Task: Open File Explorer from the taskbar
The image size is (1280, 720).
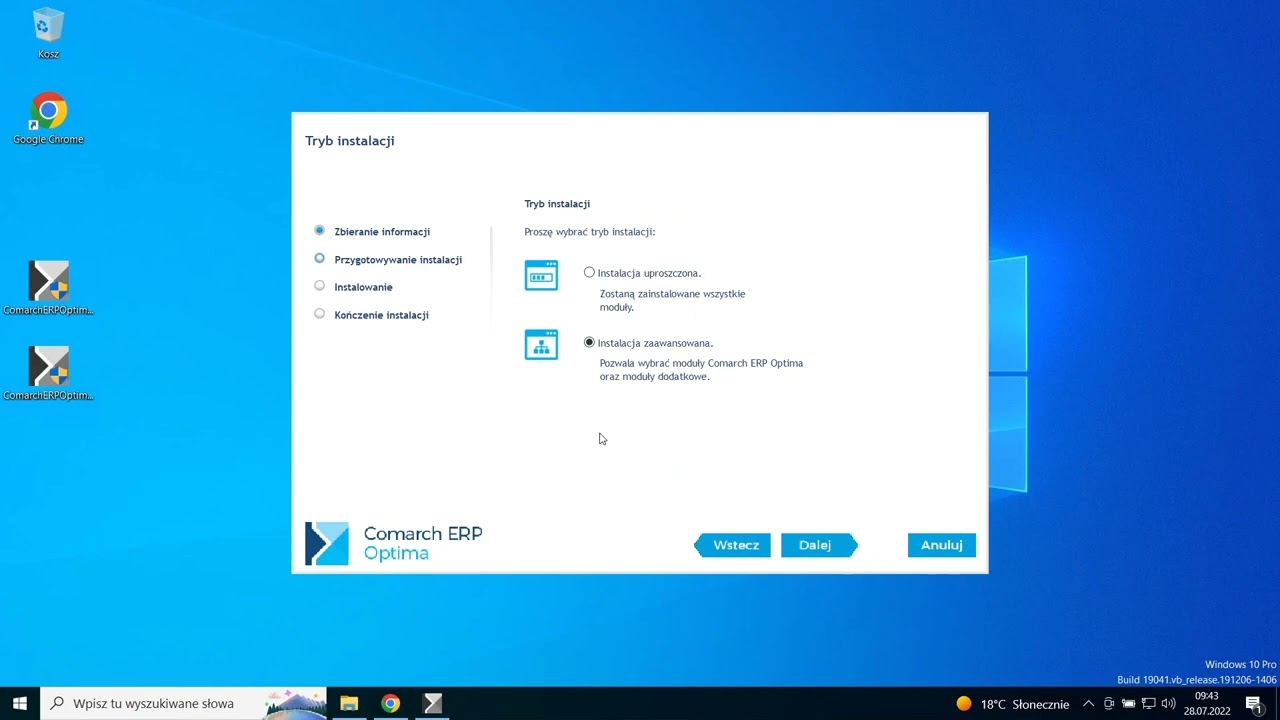Action: tap(349, 703)
